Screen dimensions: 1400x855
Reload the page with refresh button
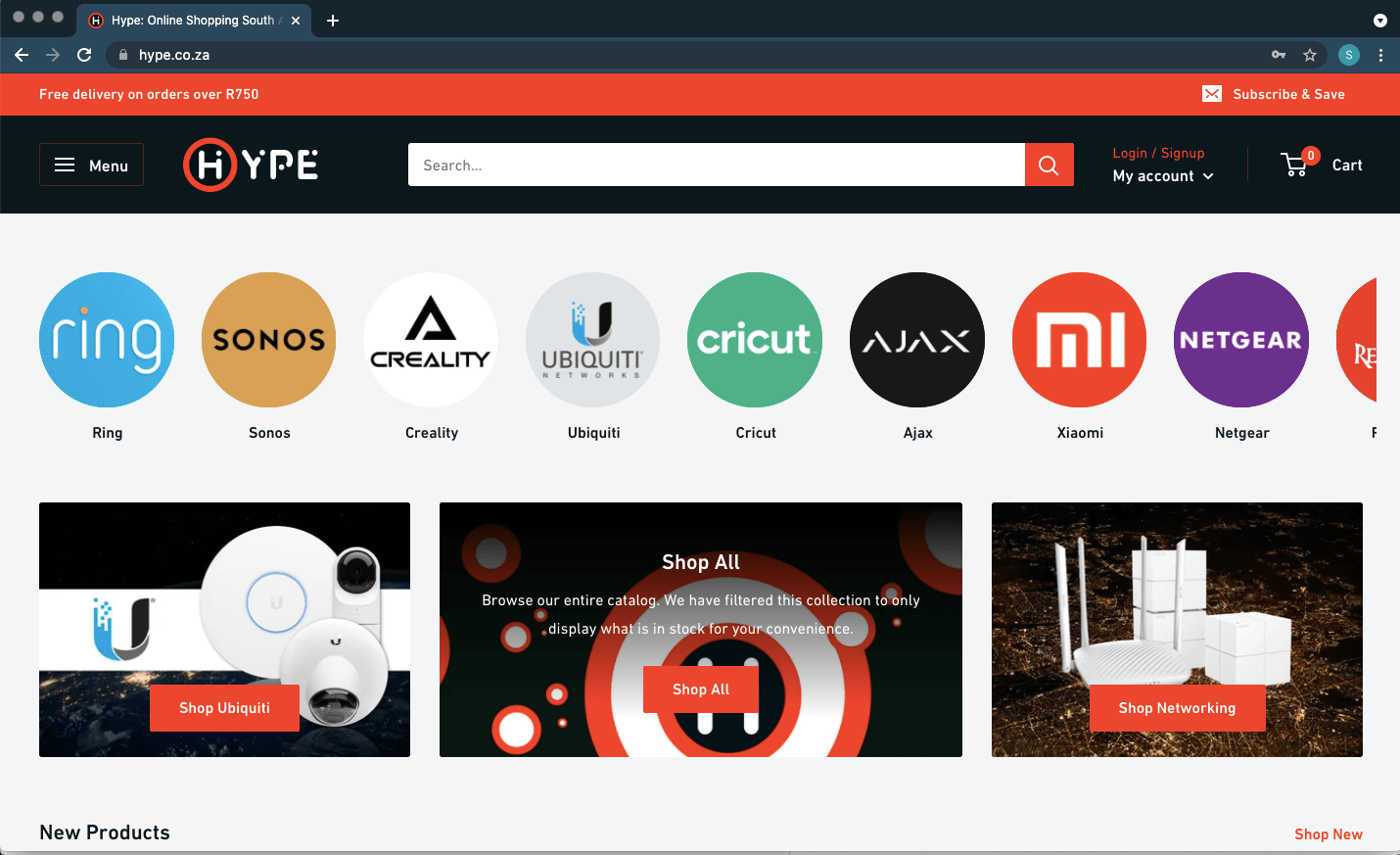tap(84, 55)
